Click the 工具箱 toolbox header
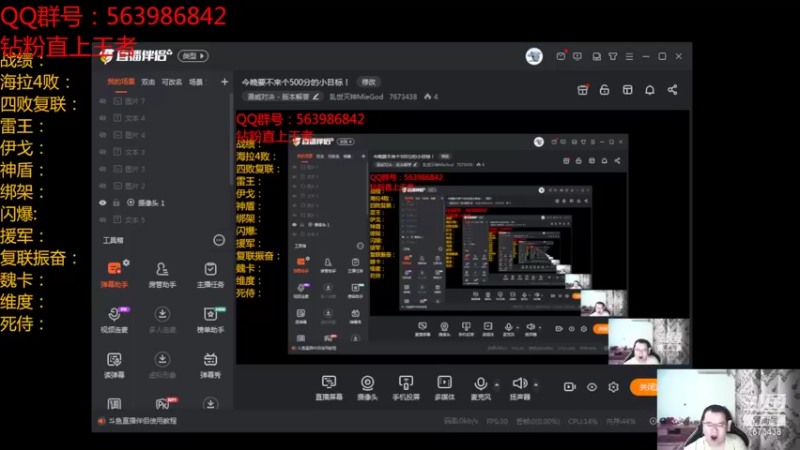Screen dimensions: 800x450 tap(113, 240)
